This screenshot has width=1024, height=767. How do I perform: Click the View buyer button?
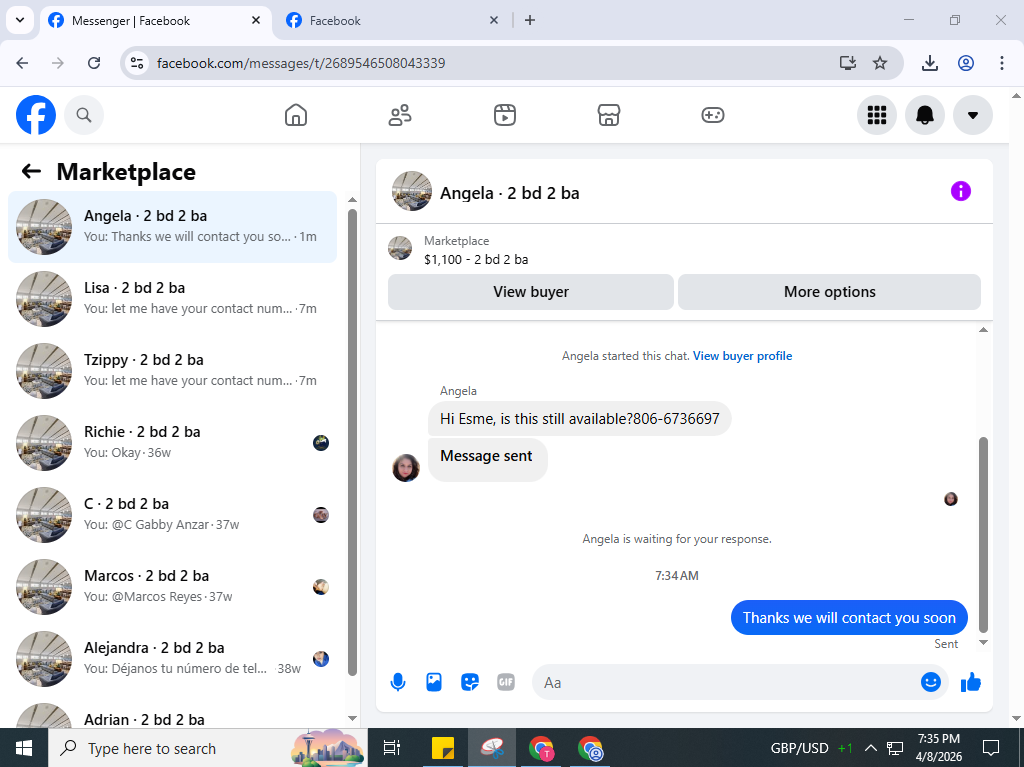[x=531, y=292]
